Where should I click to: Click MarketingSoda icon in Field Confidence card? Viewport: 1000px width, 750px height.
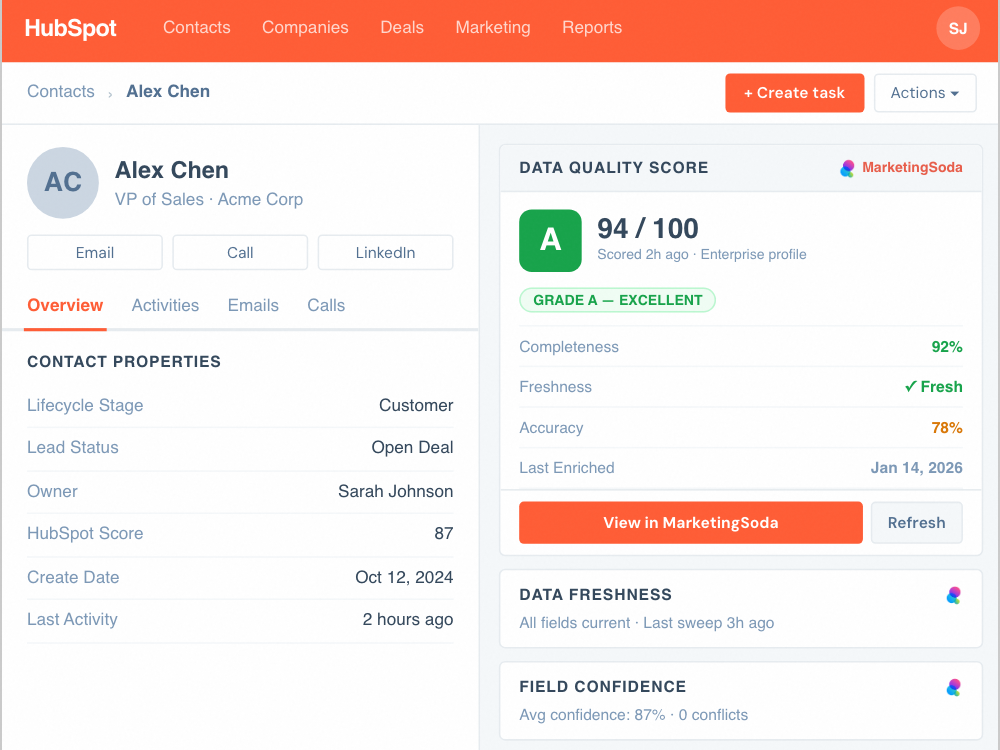pos(953,687)
